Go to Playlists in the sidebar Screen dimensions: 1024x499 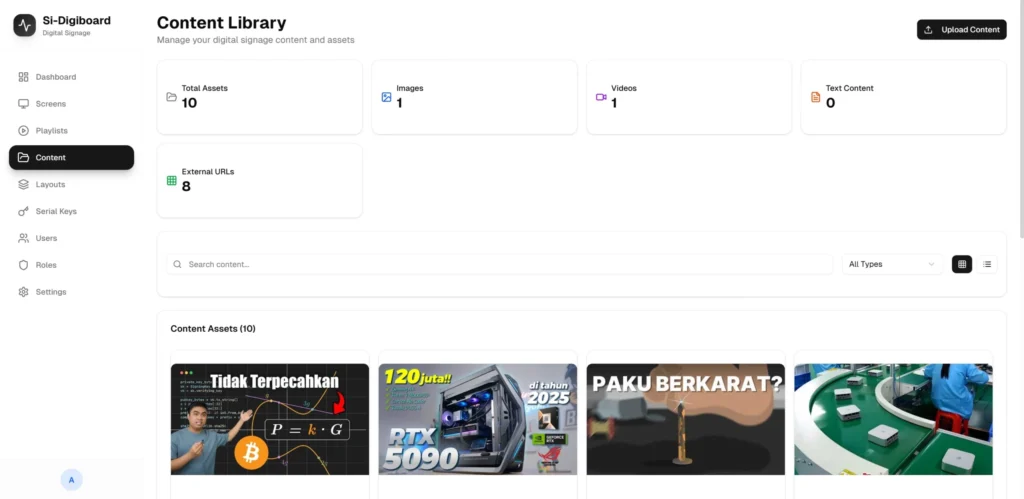pyautogui.click(x=51, y=131)
